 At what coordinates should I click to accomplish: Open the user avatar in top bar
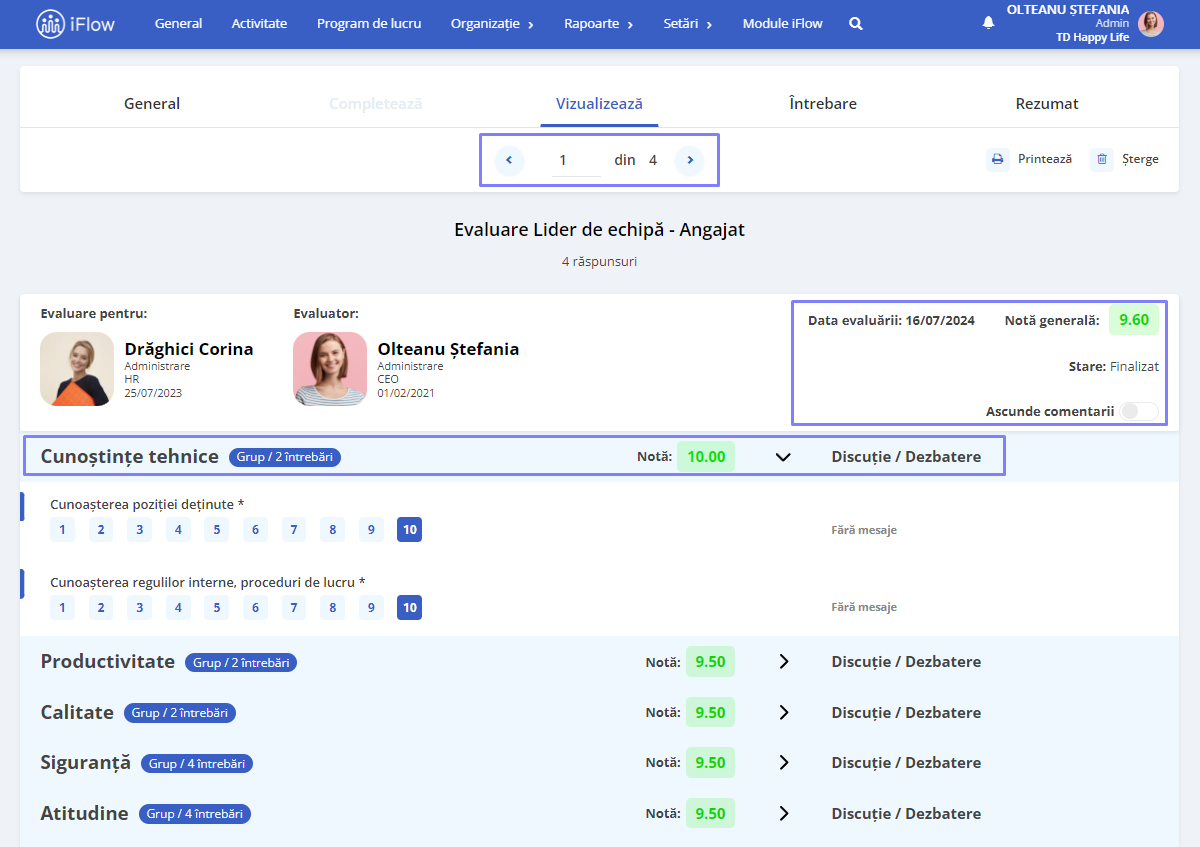(x=1151, y=24)
